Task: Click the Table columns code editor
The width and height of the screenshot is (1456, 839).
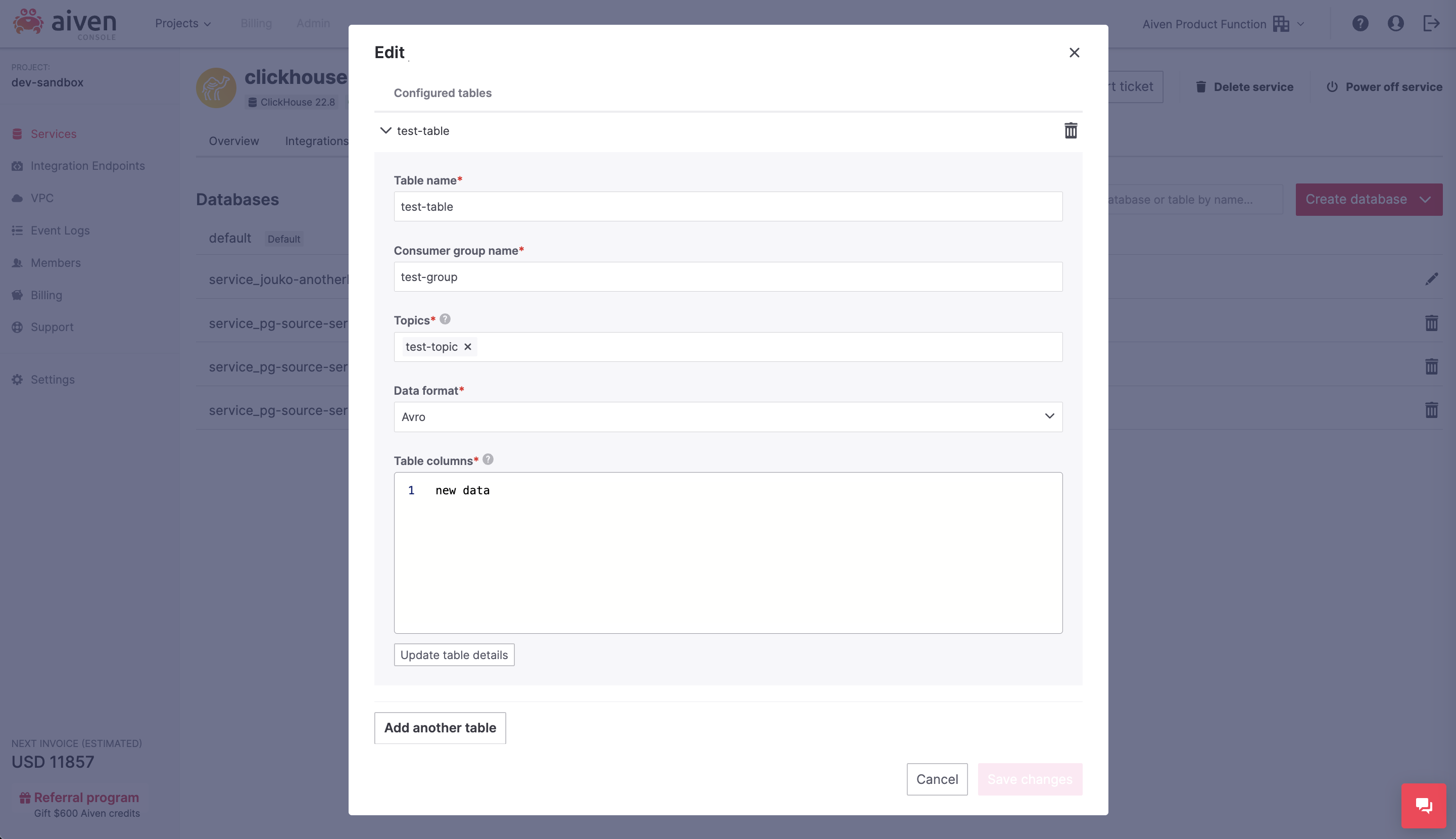Action: coord(728,553)
